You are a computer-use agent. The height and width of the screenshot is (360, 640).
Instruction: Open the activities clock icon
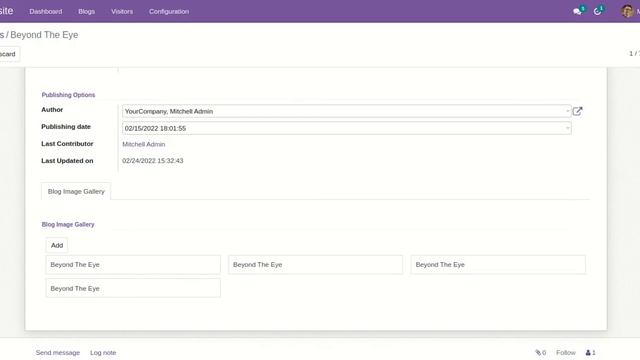coord(598,11)
